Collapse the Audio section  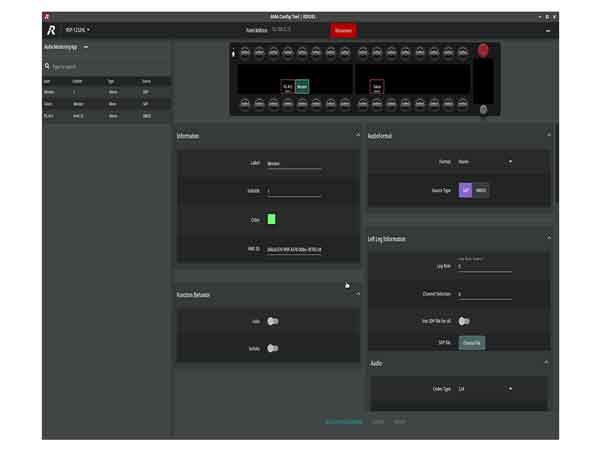(x=546, y=362)
